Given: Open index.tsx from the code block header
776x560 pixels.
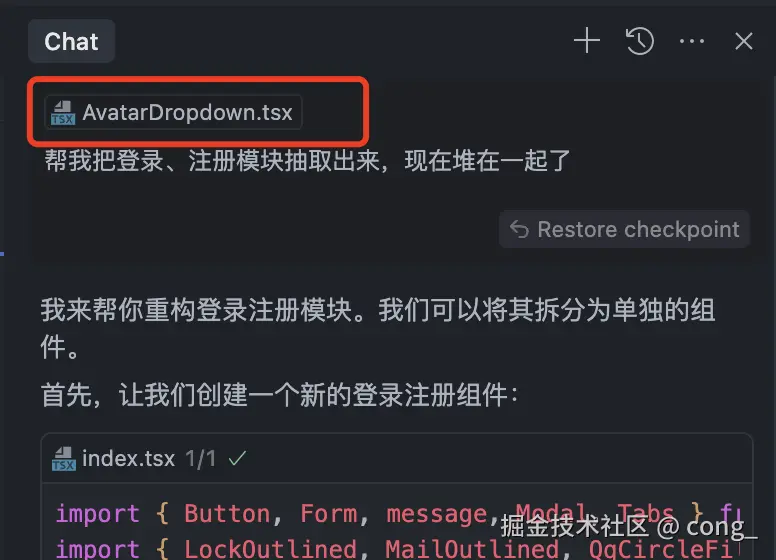Looking at the screenshot, I should [129, 459].
